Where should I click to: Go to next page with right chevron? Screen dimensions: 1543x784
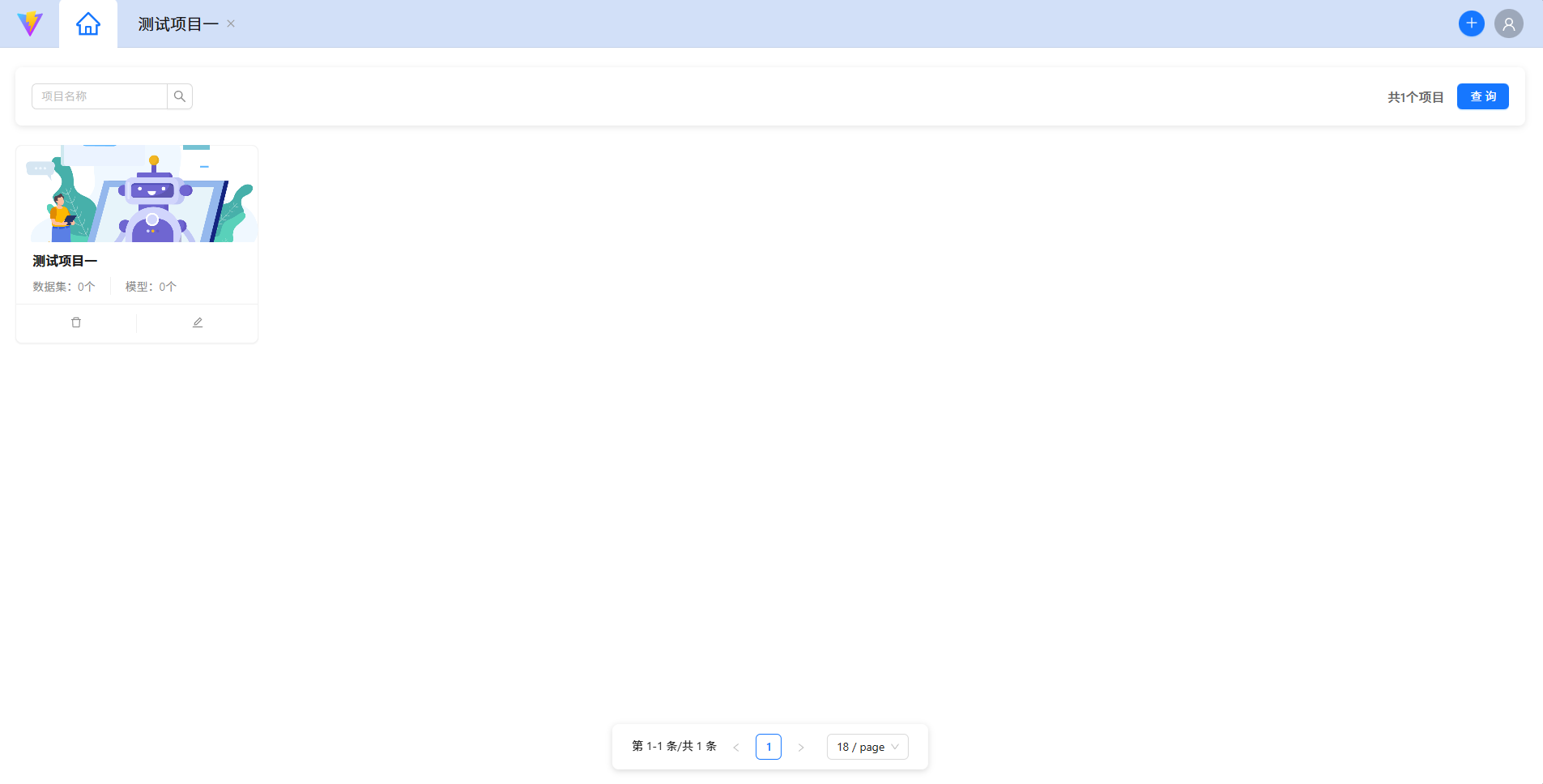tap(801, 747)
